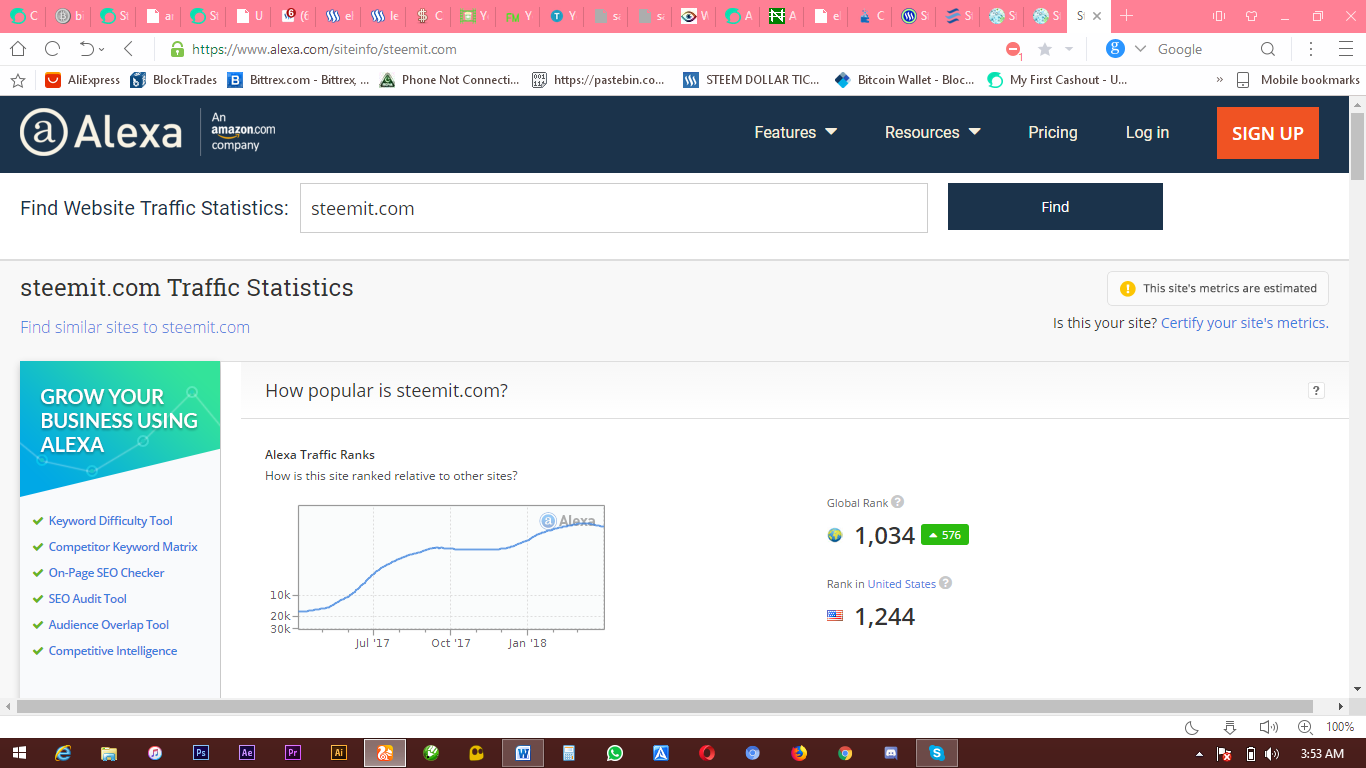The width and height of the screenshot is (1366, 768).
Task: Click the info icon next to Global Rank
Action: click(x=897, y=502)
